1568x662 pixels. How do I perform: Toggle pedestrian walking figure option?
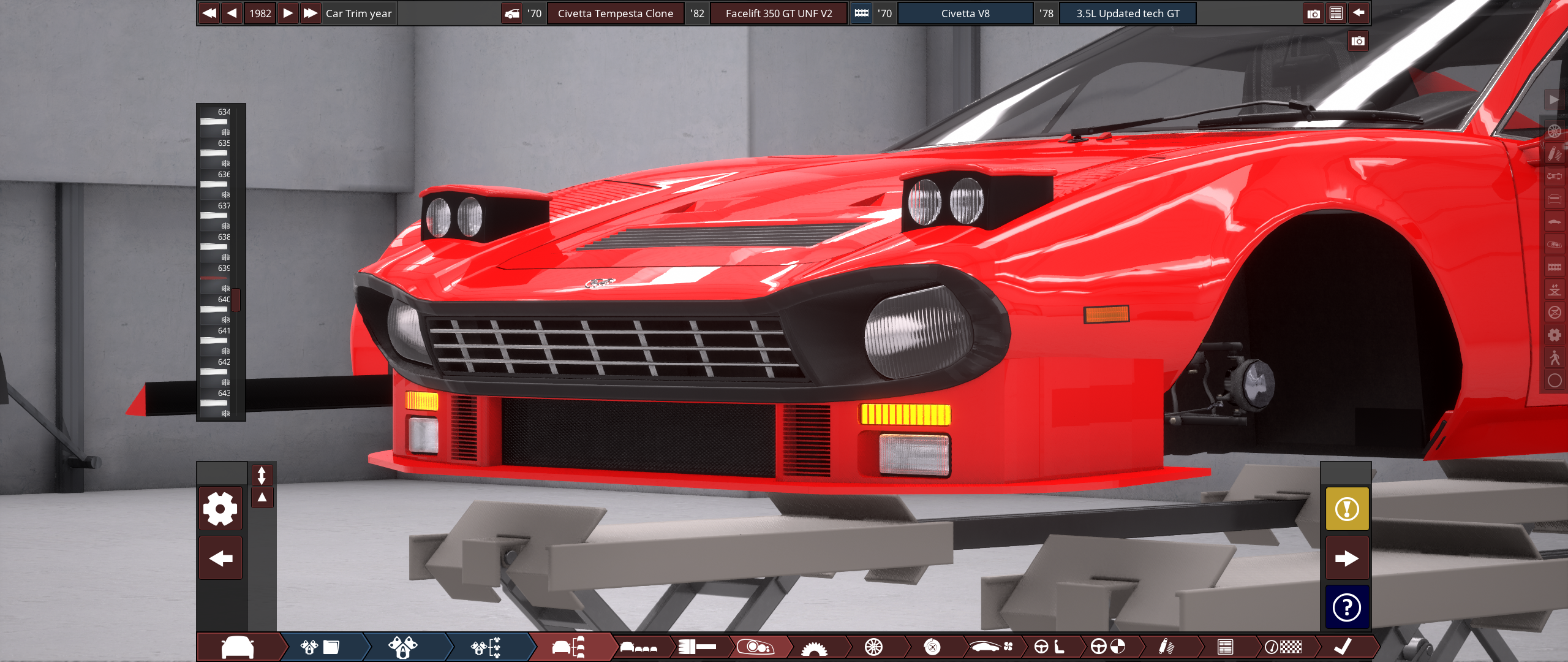point(1555,357)
